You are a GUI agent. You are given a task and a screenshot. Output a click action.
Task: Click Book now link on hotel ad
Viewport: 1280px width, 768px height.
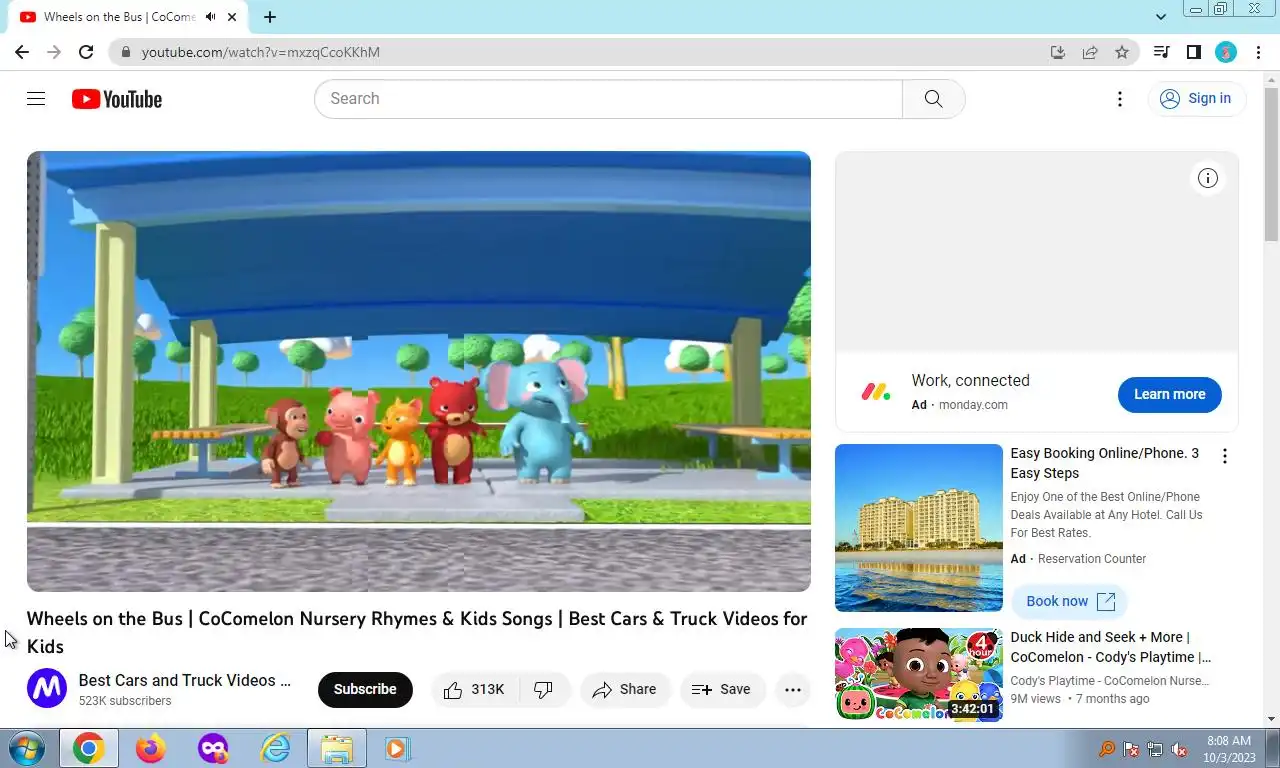tap(1070, 601)
